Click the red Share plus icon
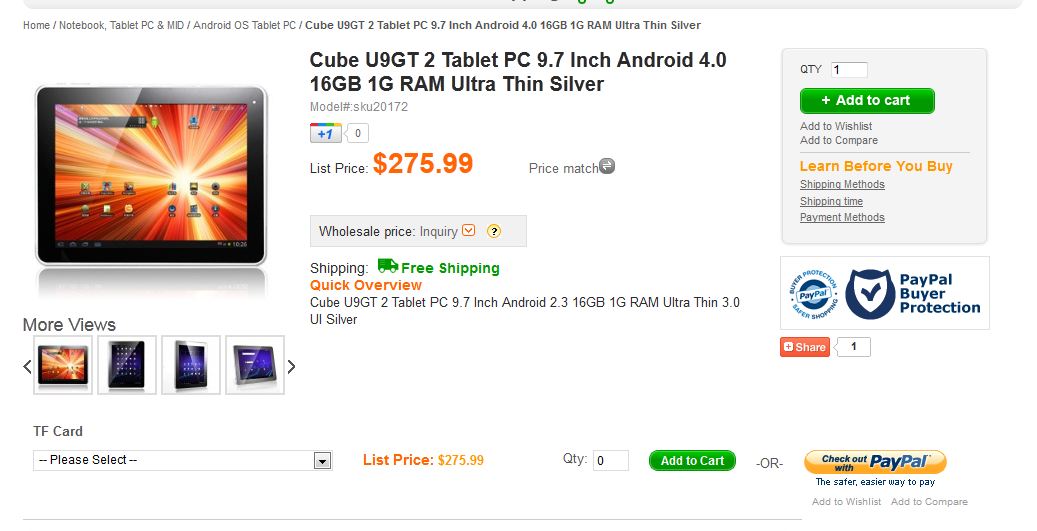 point(789,347)
